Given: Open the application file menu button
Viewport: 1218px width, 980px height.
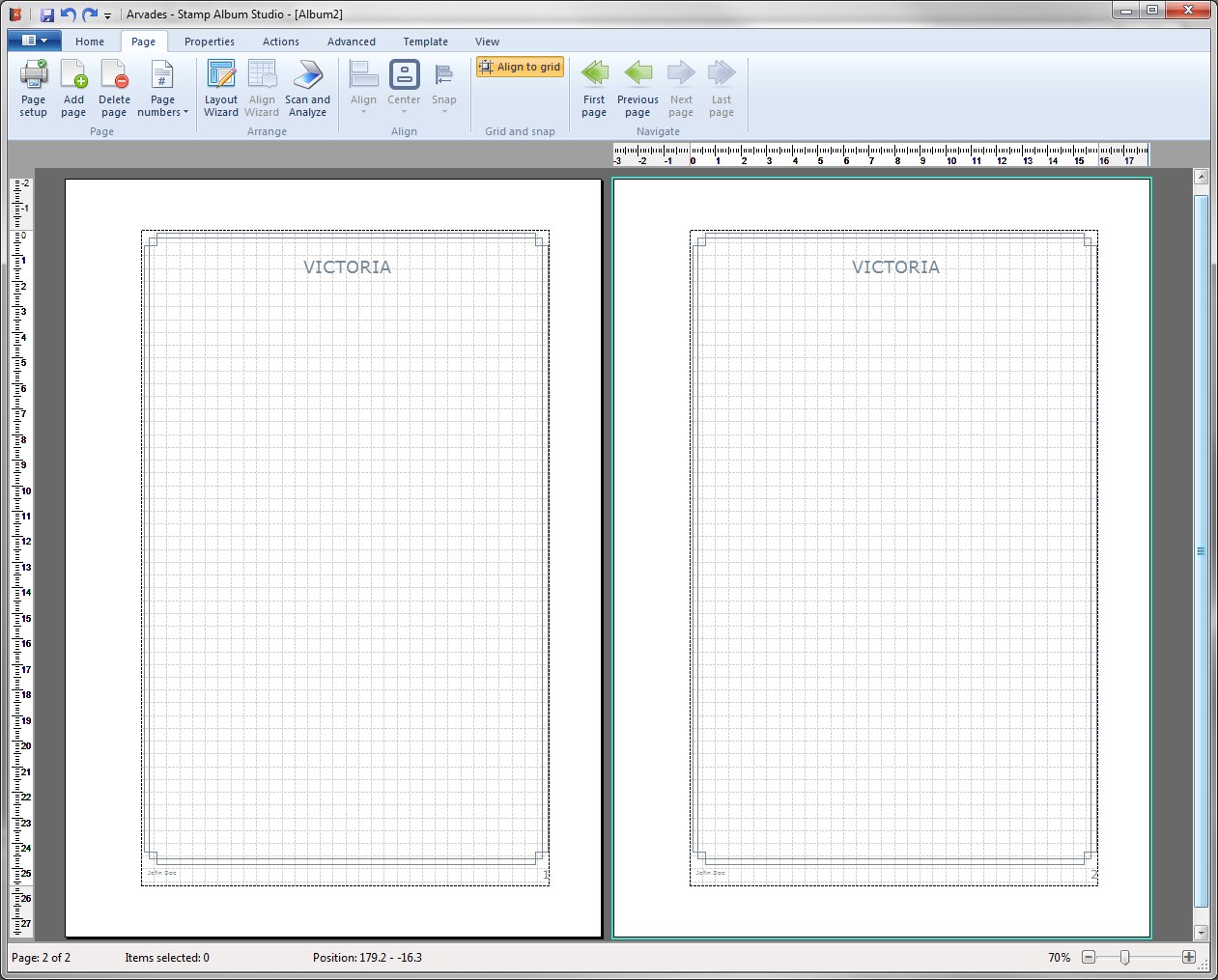Looking at the screenshot, I should point(34,41).
